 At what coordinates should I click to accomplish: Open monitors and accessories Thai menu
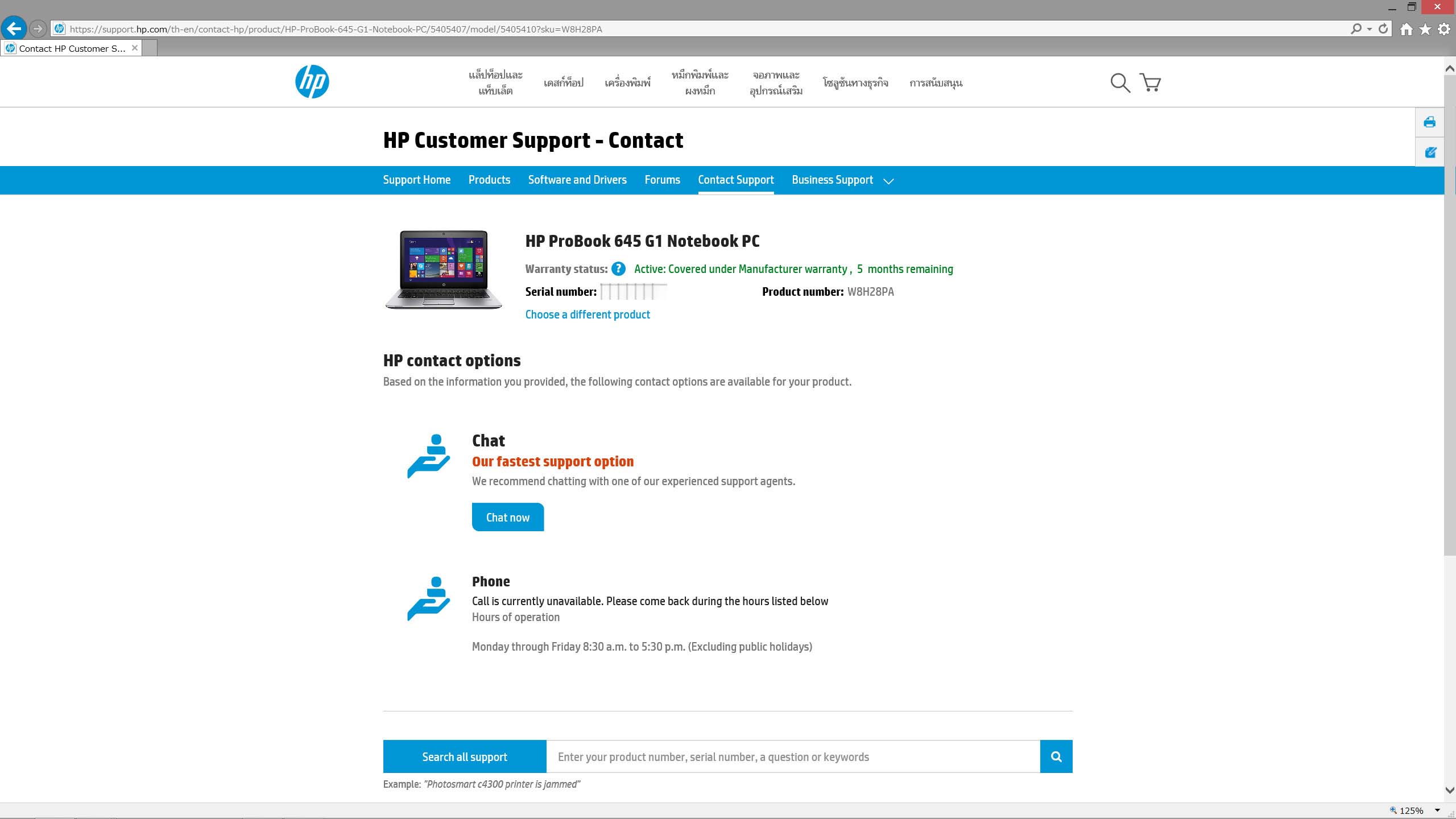coord(776,82)
